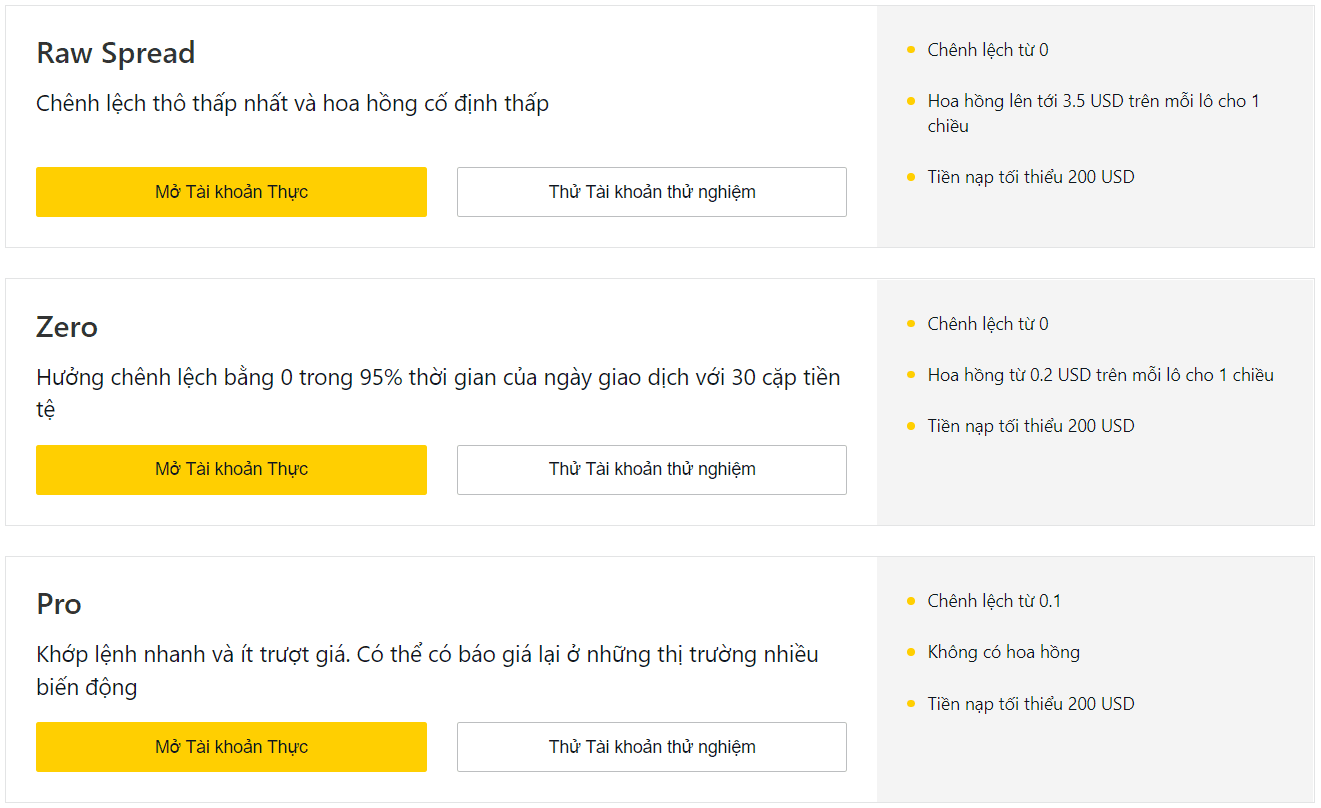Click the bullet 'Chênh lệch từ 0.1'
This screenshot has width=1321, height=808.
994,601
